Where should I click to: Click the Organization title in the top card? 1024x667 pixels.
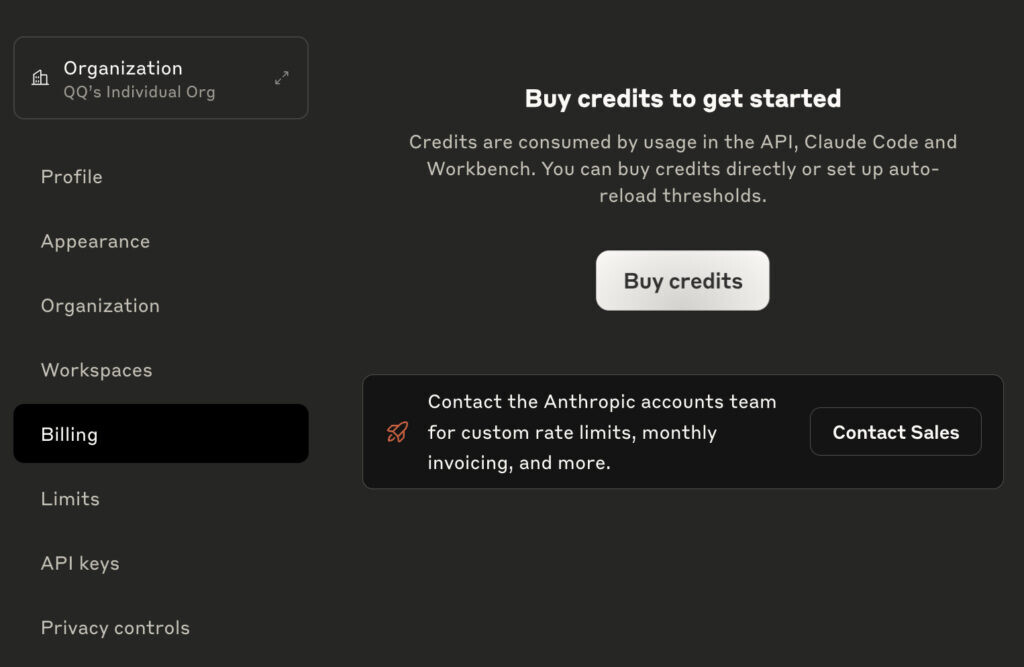(123, 68)
